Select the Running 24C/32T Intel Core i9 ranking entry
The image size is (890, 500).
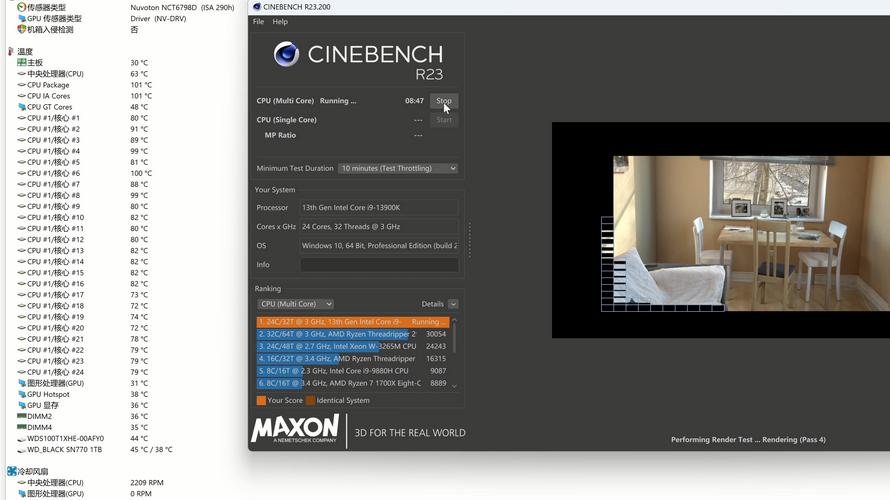pyautogui.click(x=352, y=322)
